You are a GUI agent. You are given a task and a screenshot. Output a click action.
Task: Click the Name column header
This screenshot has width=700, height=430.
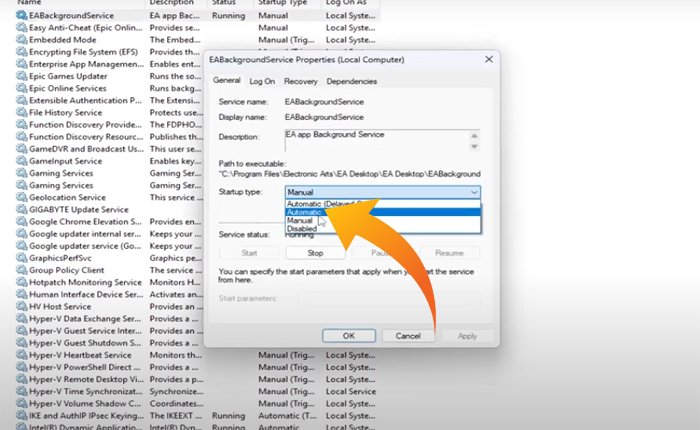pyautogui.click(x=29, y=3)
